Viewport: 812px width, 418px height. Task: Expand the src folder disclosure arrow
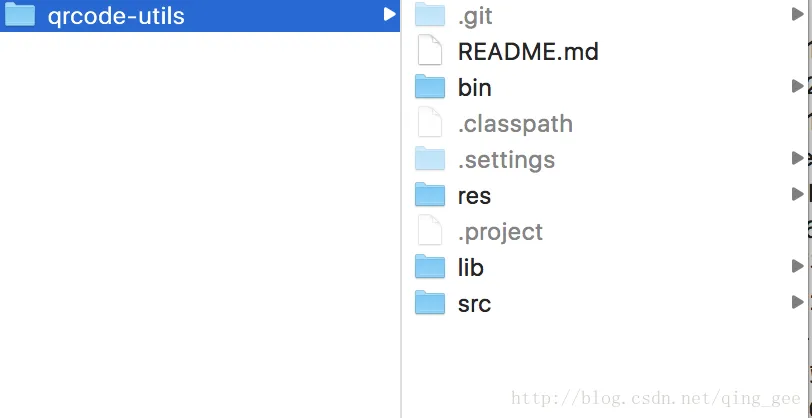pyautogui.click(x=797, y=303)
